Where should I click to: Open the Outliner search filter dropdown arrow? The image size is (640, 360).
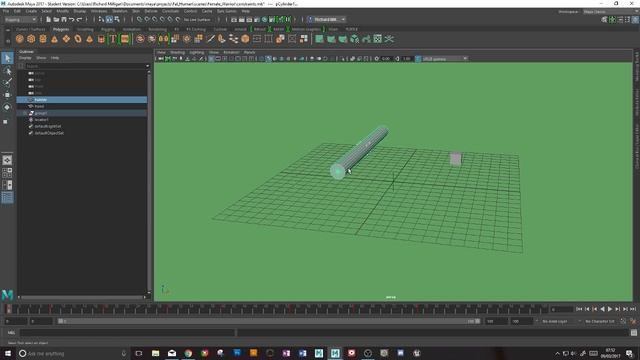click(x=147, y=66)
